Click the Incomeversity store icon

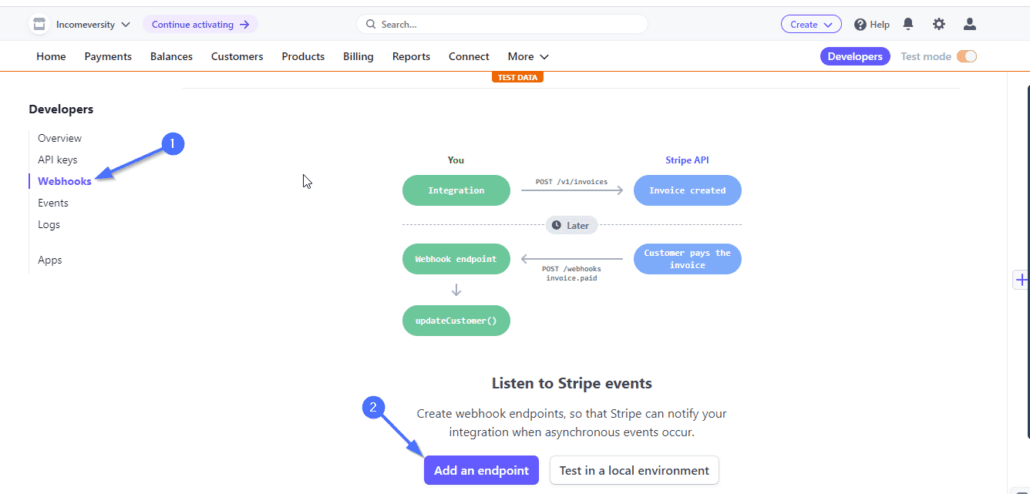[x=39, y=24]
